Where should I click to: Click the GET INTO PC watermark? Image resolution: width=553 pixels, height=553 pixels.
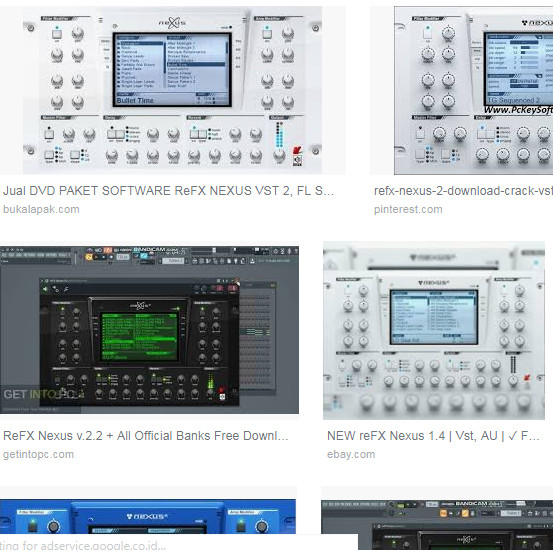pos(44,394)
